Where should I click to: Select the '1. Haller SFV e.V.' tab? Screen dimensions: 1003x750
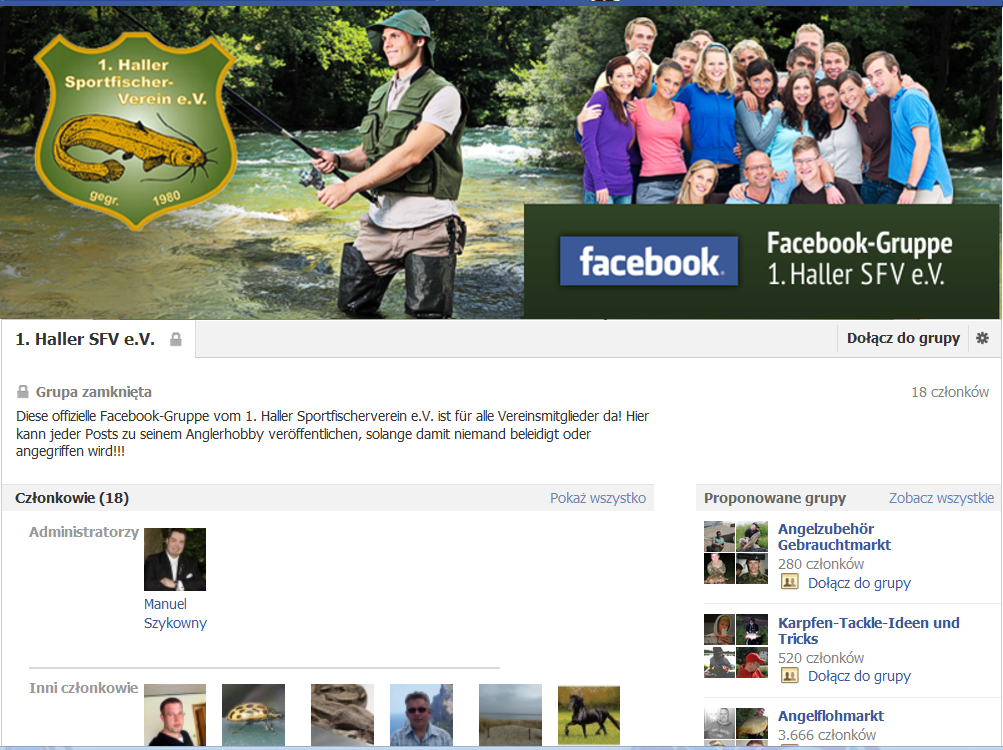pos(98,339)
